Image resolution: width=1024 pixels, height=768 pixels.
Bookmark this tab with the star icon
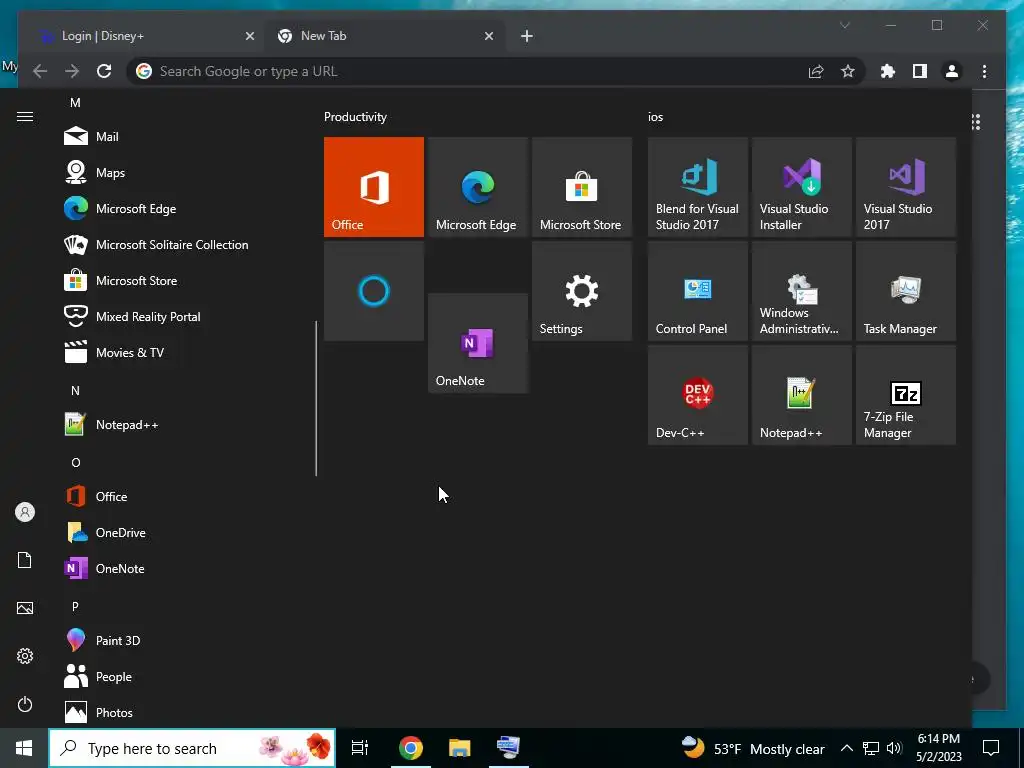coord(848,71)
